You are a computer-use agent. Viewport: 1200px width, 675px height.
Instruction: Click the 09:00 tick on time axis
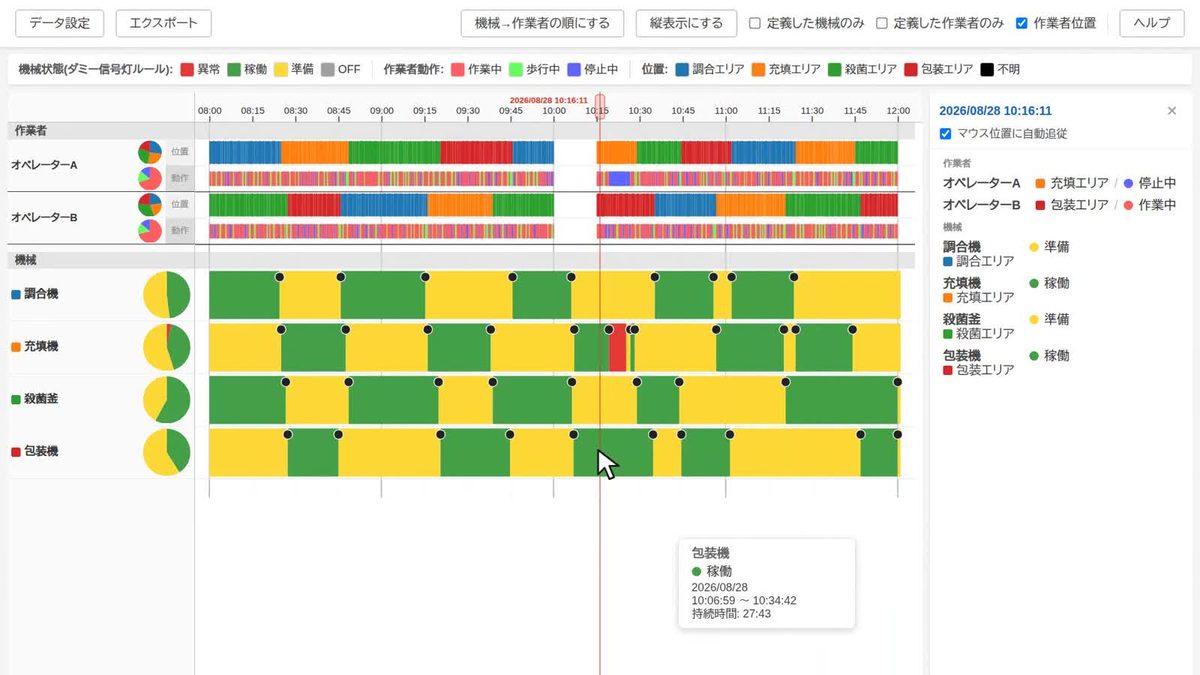[382, 110]
